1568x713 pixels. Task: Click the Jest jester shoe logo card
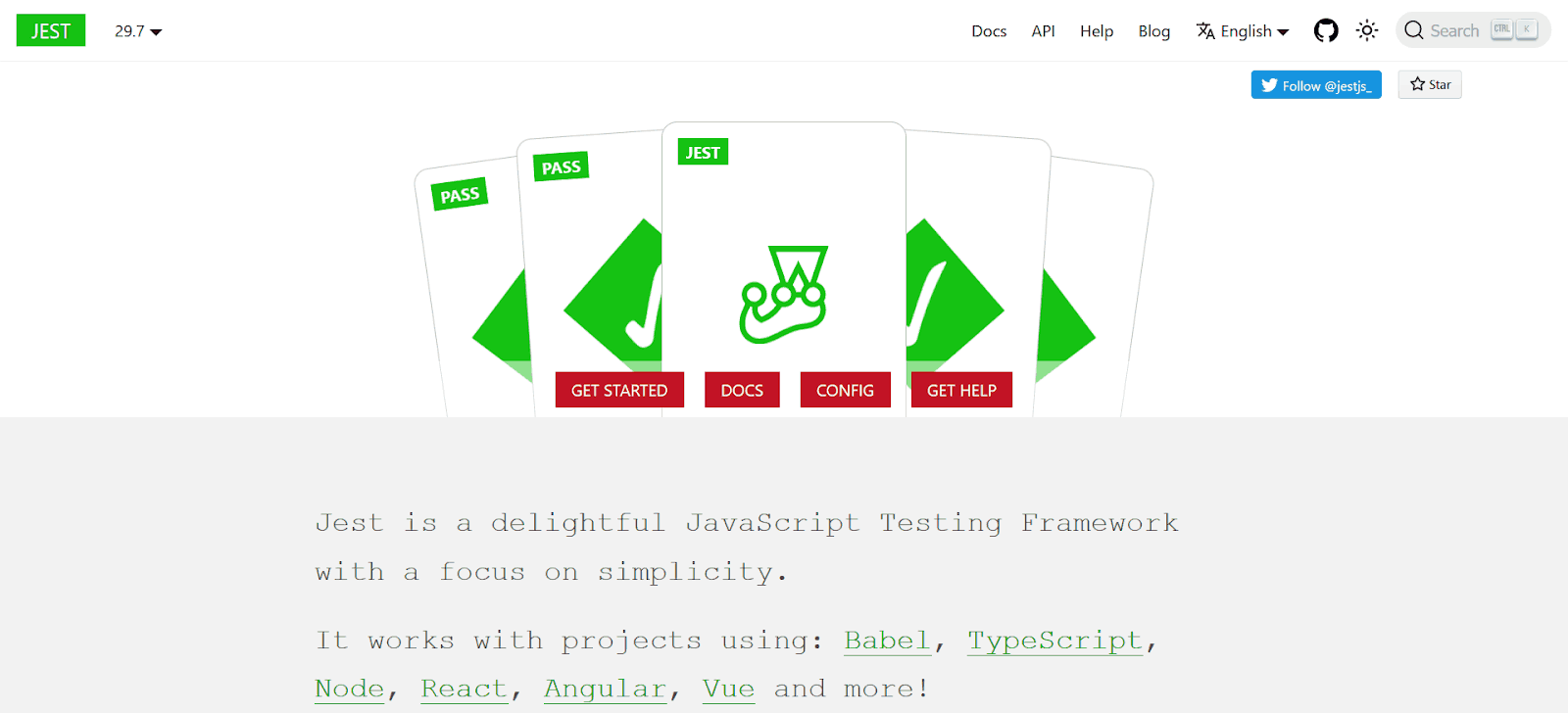point(783,294)
